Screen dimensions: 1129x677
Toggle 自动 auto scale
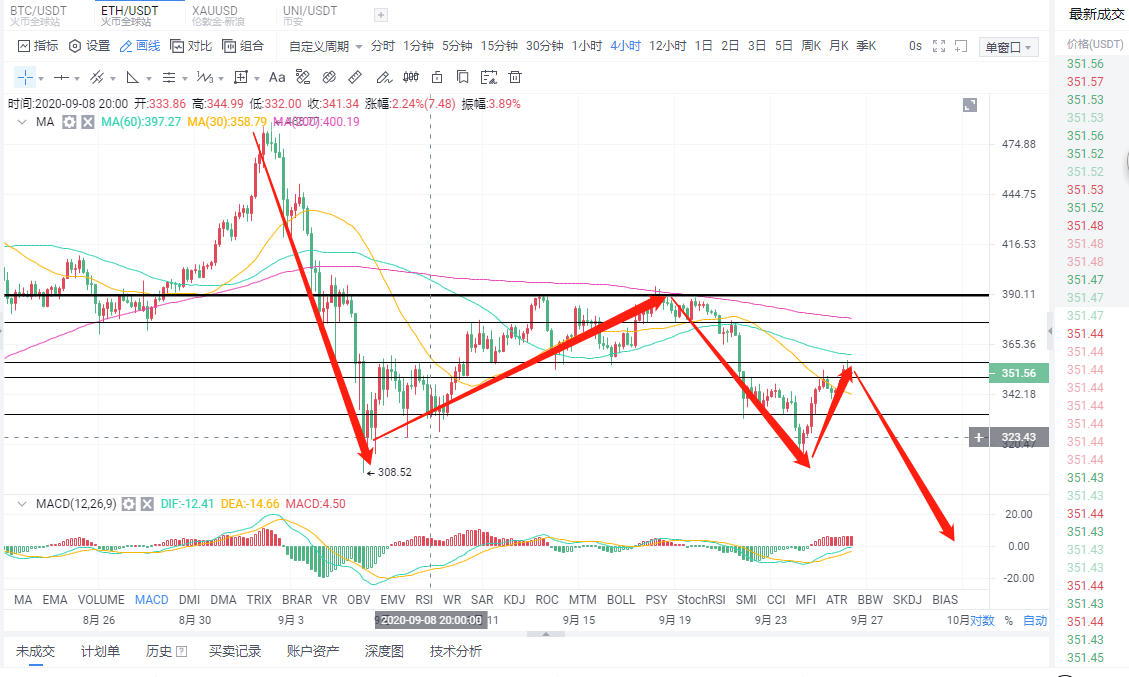1035,621
